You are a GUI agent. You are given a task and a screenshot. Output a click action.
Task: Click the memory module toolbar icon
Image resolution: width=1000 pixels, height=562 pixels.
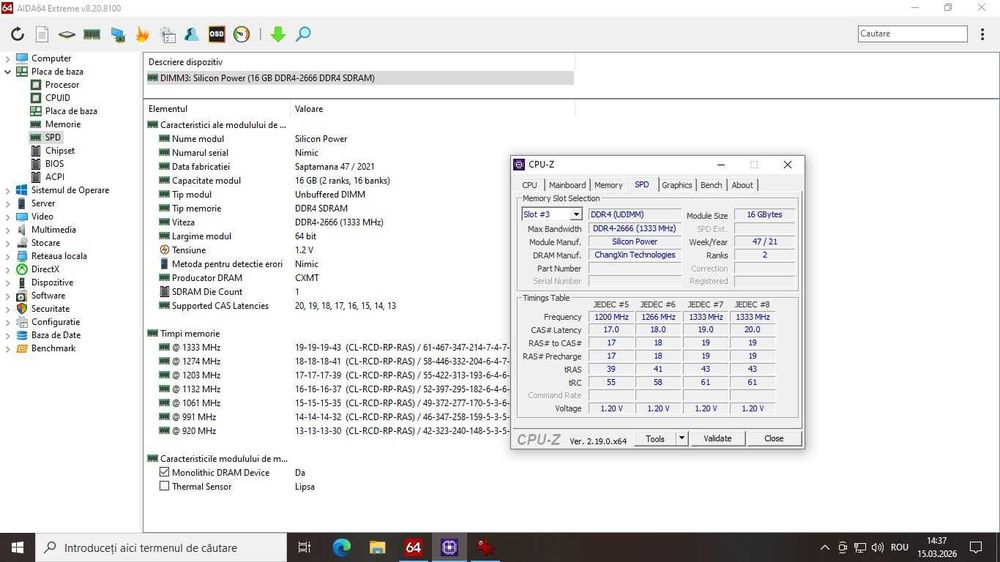92,34
